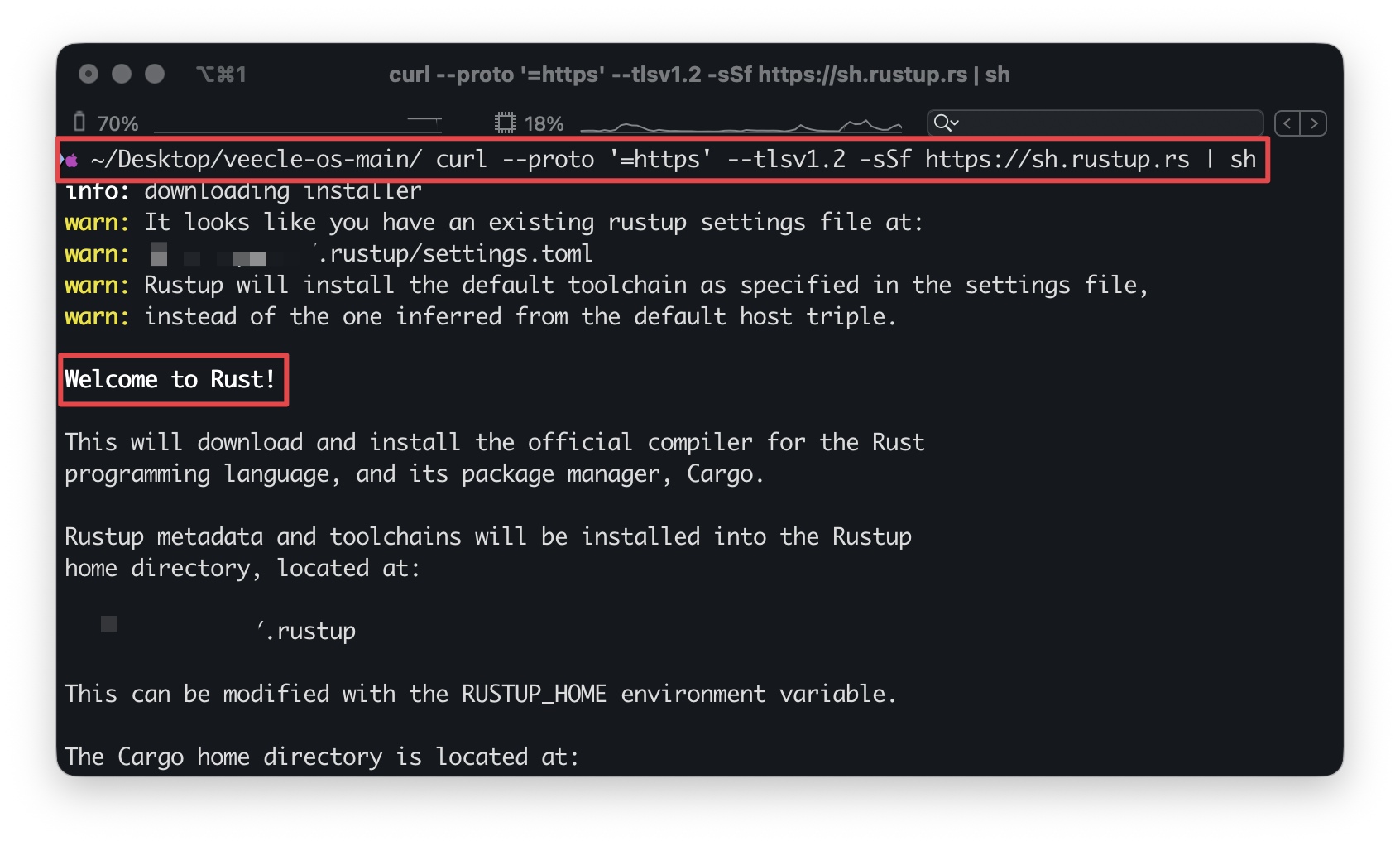
Task: Click the zoom window button
Action: (155, 75)
